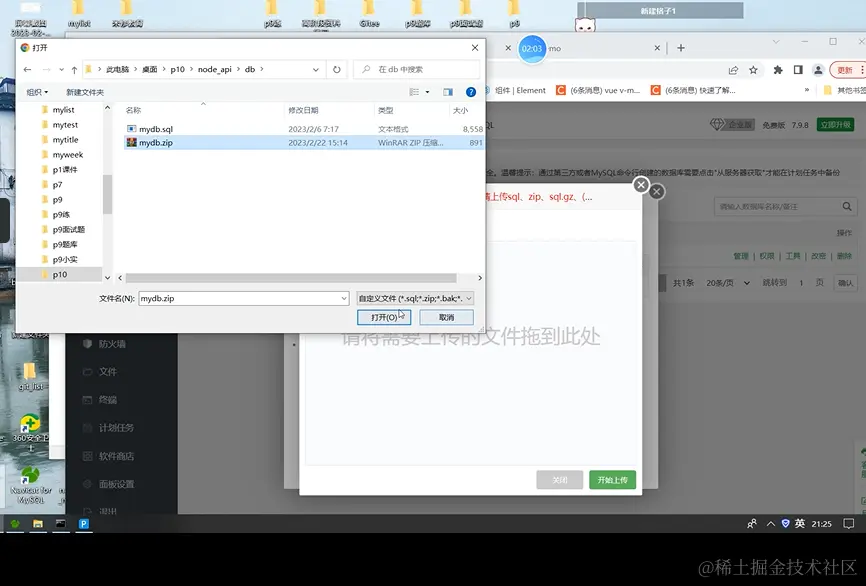
Task: Open the view options dropdown arrow
Action: point(427,92)
